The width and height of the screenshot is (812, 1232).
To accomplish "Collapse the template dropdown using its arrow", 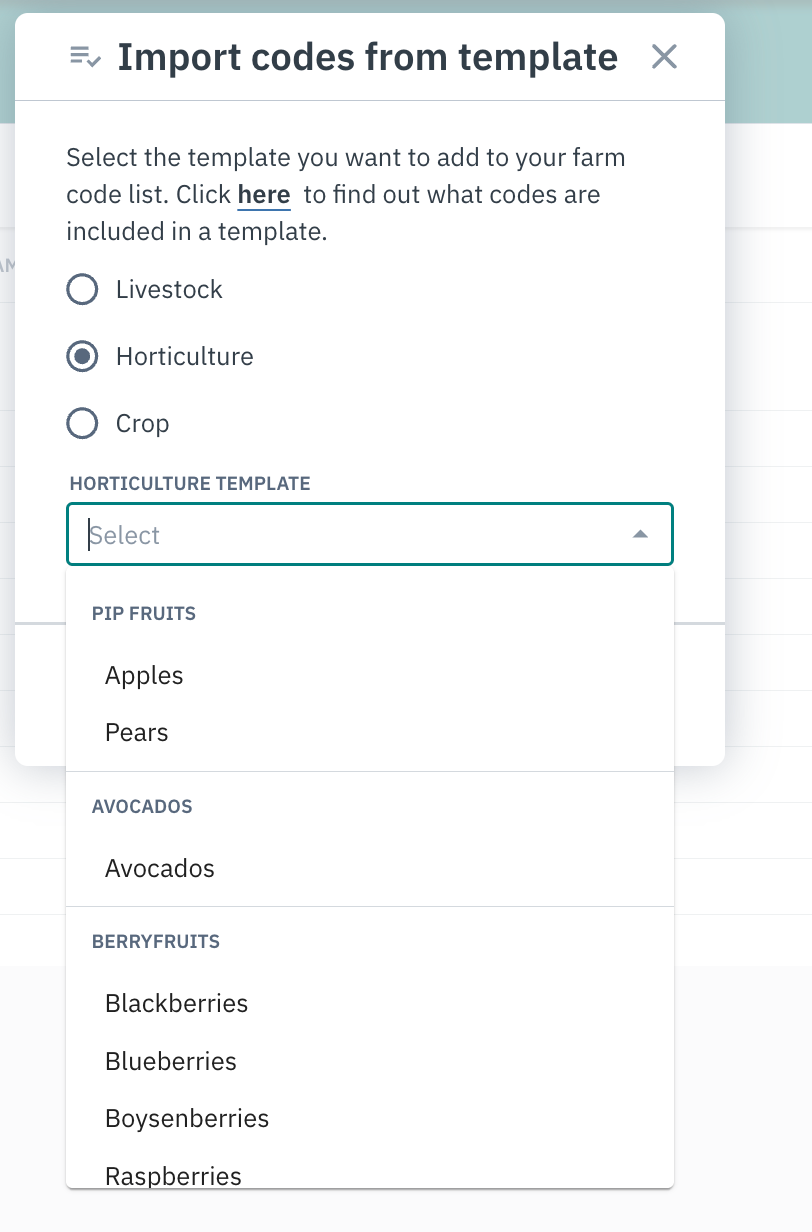I will pos(640,535).
